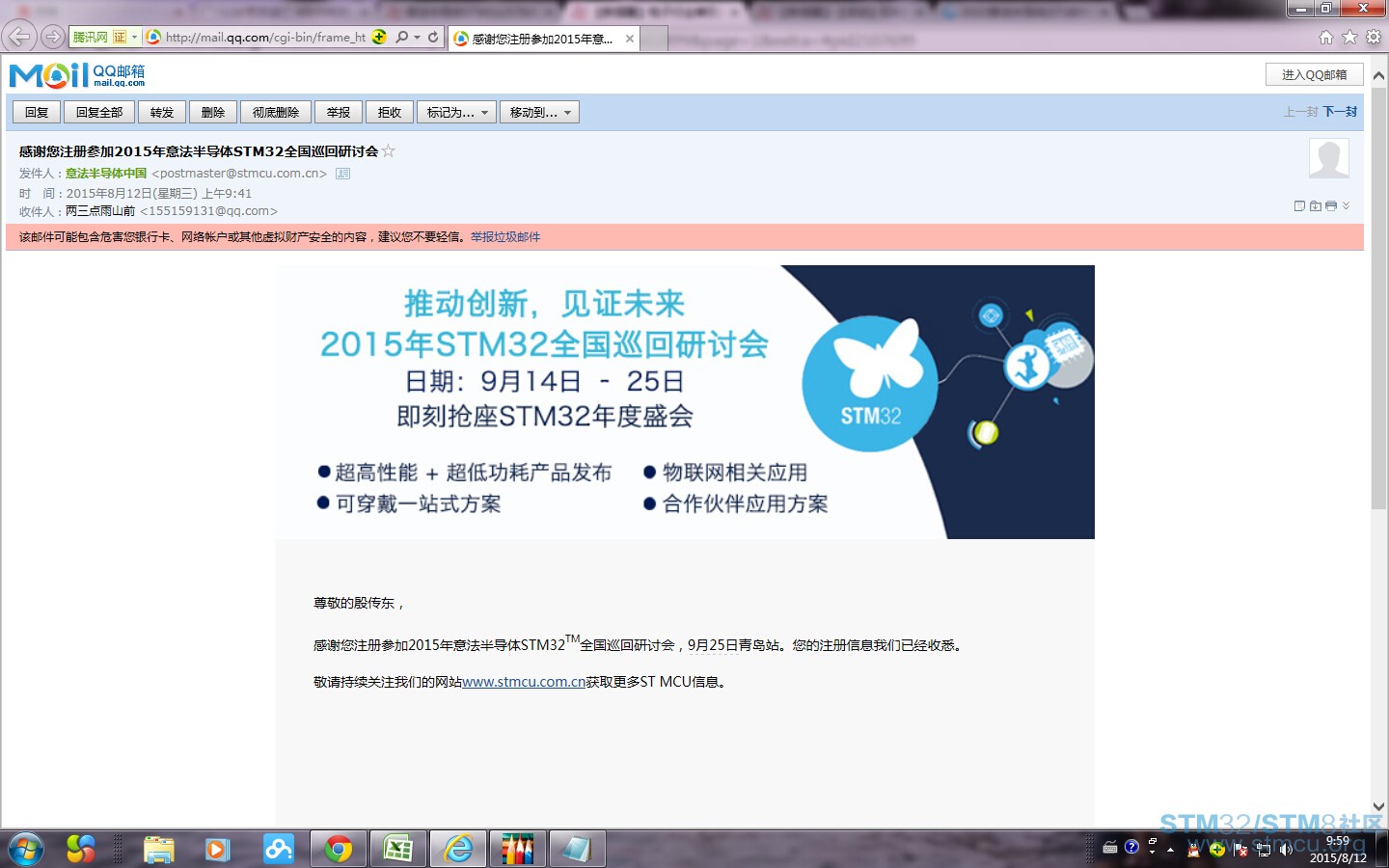
Task: Click the compatibility icon in the address bar
Action: tap(379, 38)
